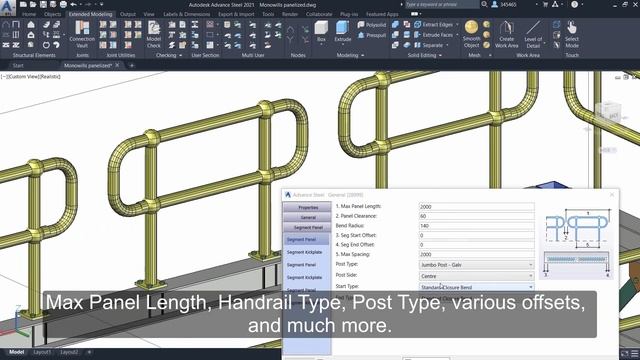Open the Autodesk App Store cart icon

(x=545, y=4)
